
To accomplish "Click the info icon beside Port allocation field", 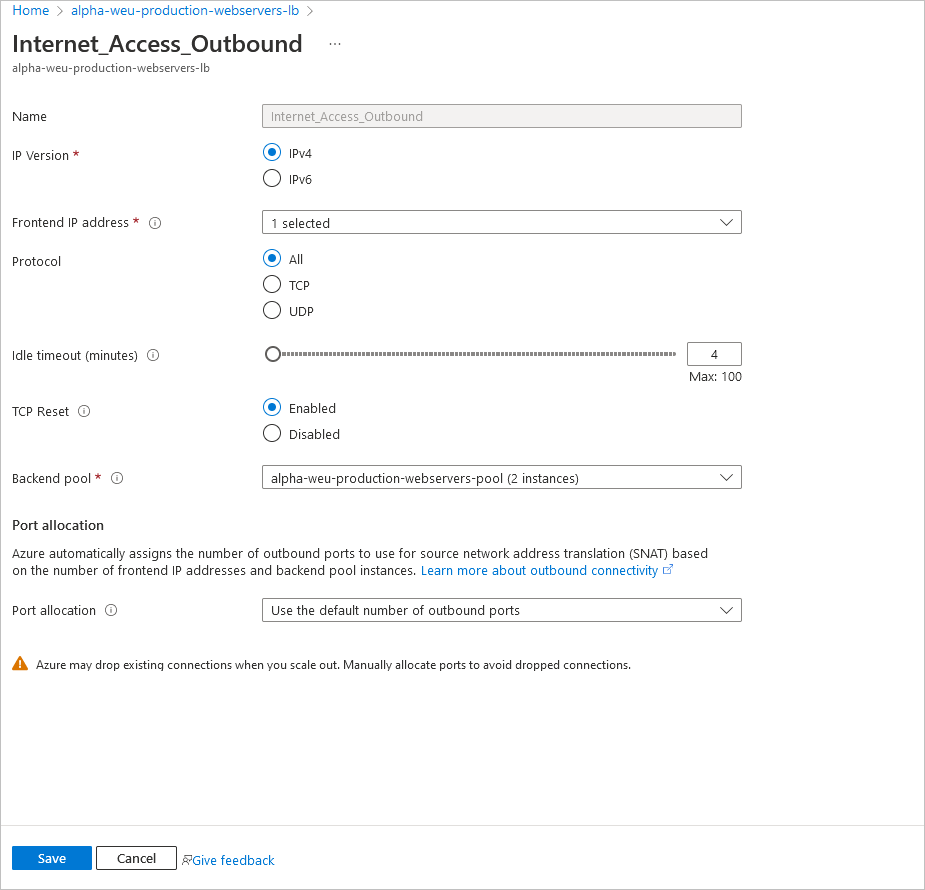I will pyautogui.click(x=111, y=610).
